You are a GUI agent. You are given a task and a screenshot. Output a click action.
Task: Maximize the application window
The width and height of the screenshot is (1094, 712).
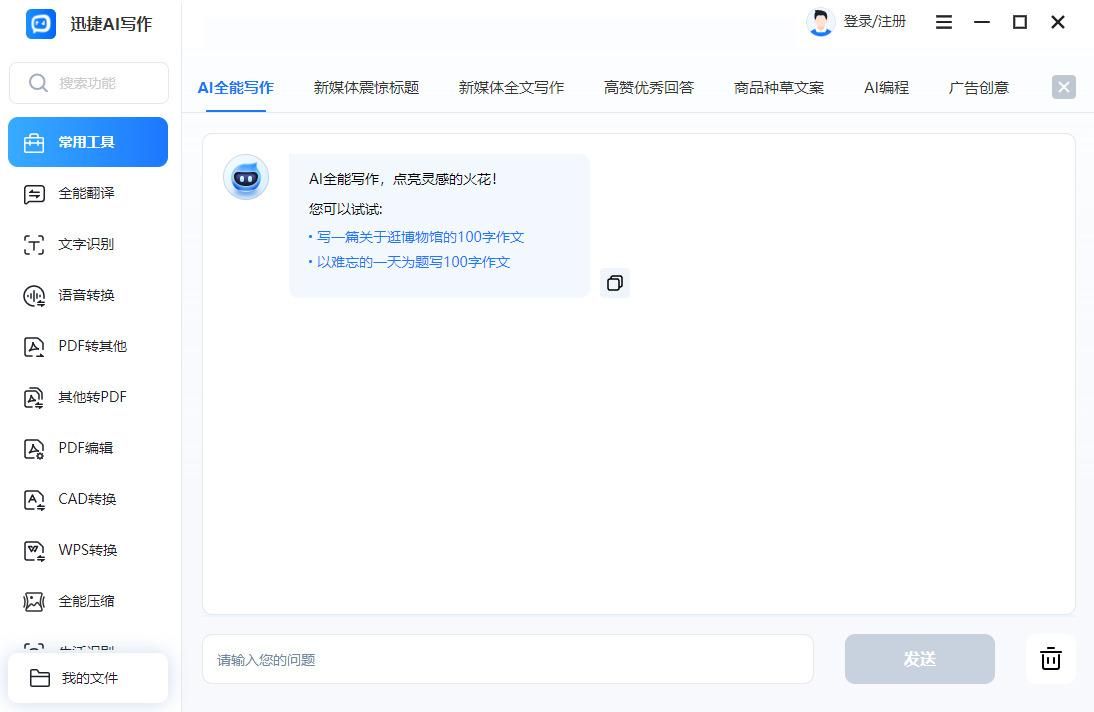click(1019, 22)
